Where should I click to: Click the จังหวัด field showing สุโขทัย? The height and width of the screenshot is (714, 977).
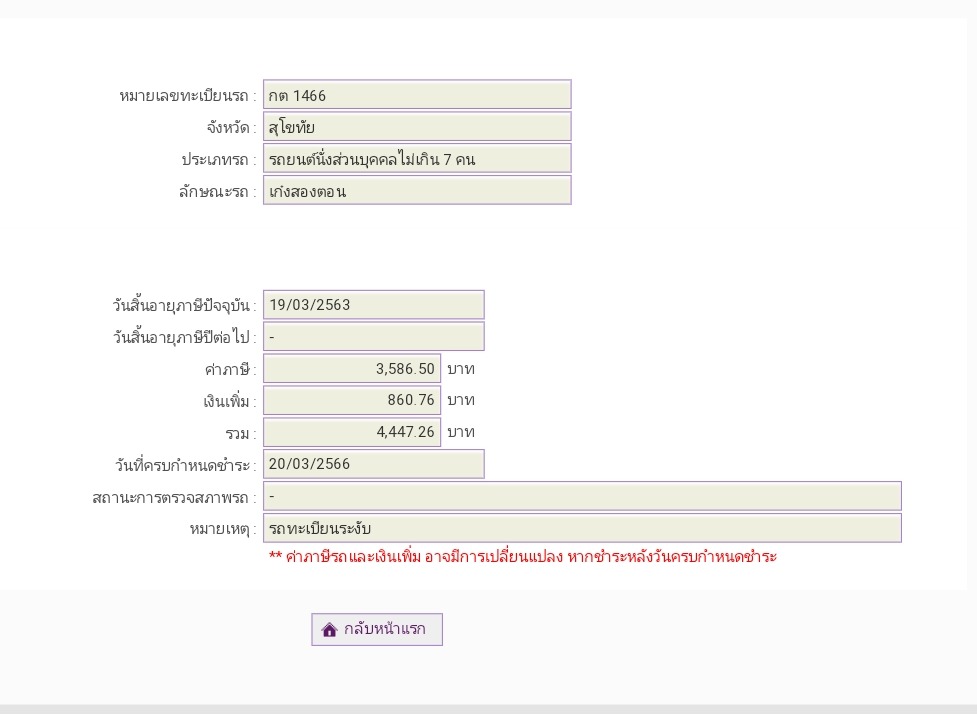pyautogui.click(x=417, y=126)
